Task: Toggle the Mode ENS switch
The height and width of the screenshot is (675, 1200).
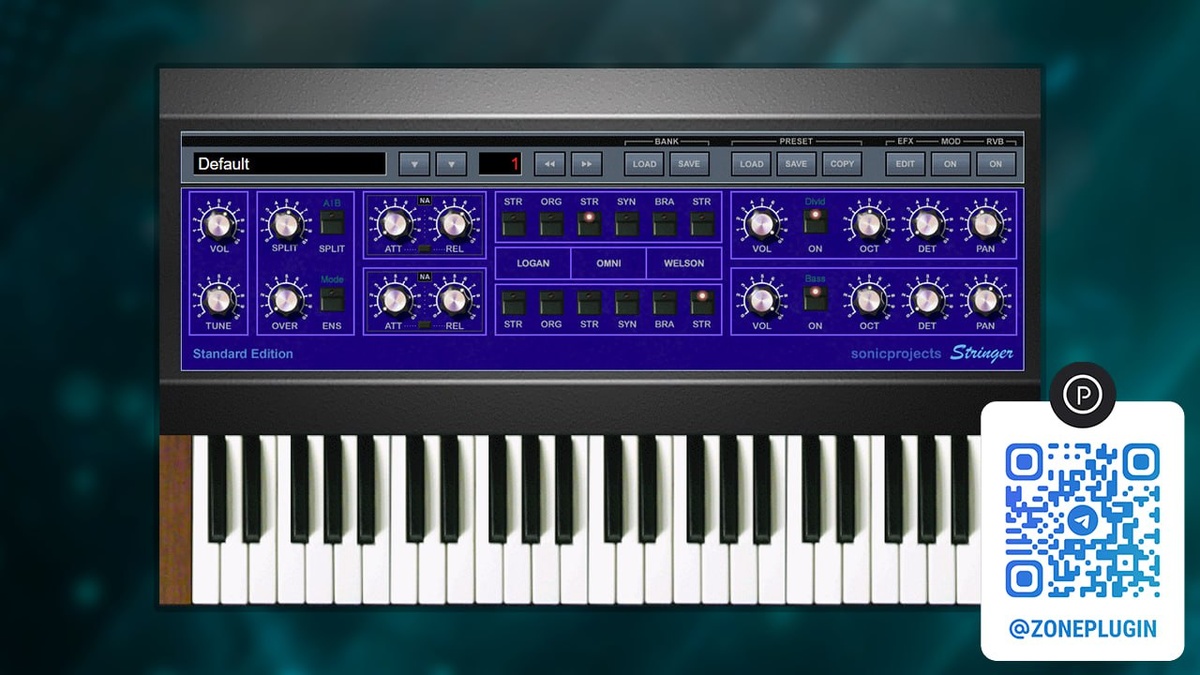Action: [332, 299]
